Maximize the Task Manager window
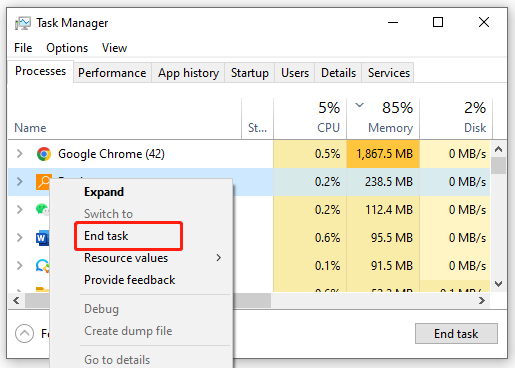 438,22
